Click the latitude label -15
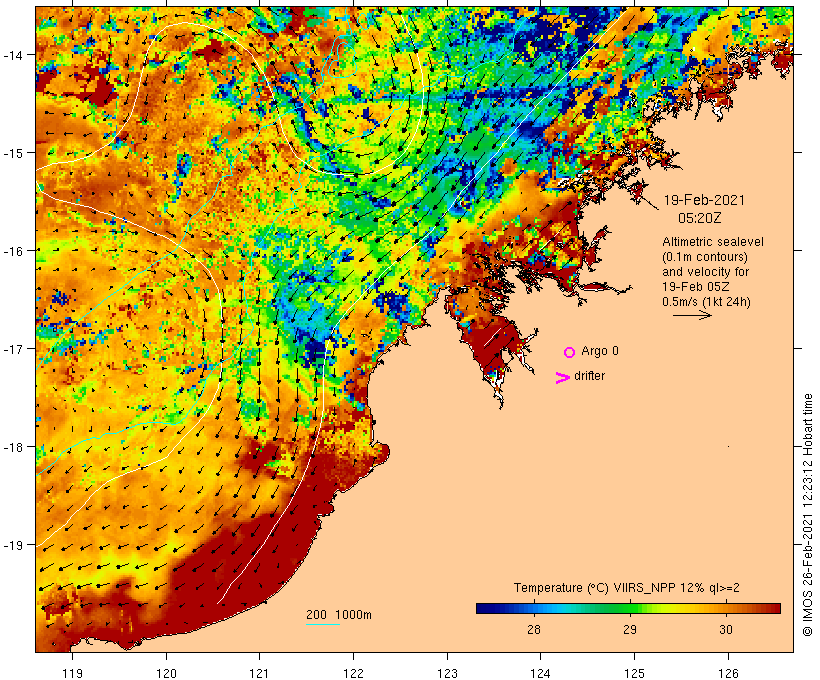 (12, 153)
